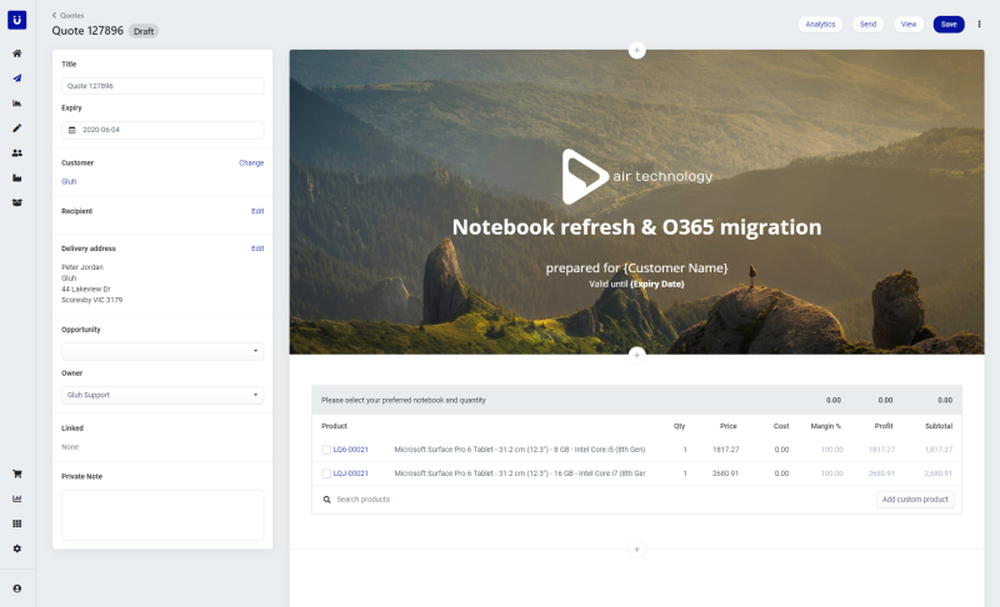1000x607 pixels.
Task: Open the grid apps sidebar icon
Action: click(x=17, y=523)
